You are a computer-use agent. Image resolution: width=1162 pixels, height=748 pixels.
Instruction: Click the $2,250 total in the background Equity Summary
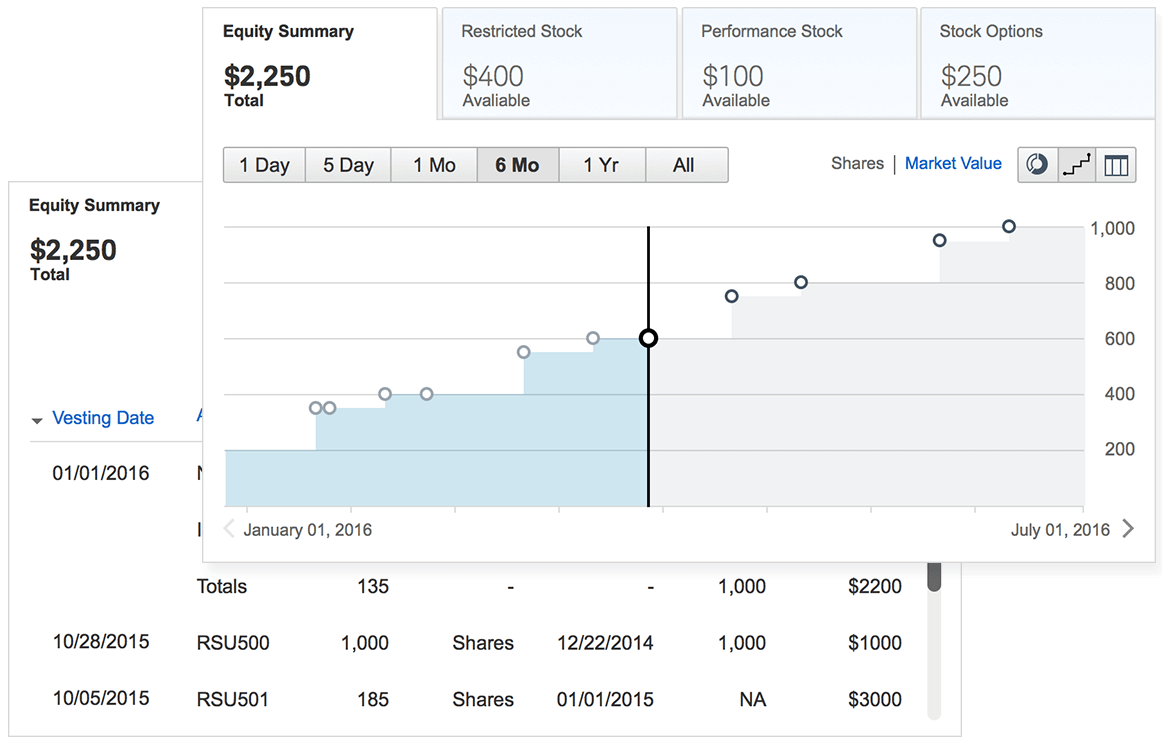click(x=73, y=250)
